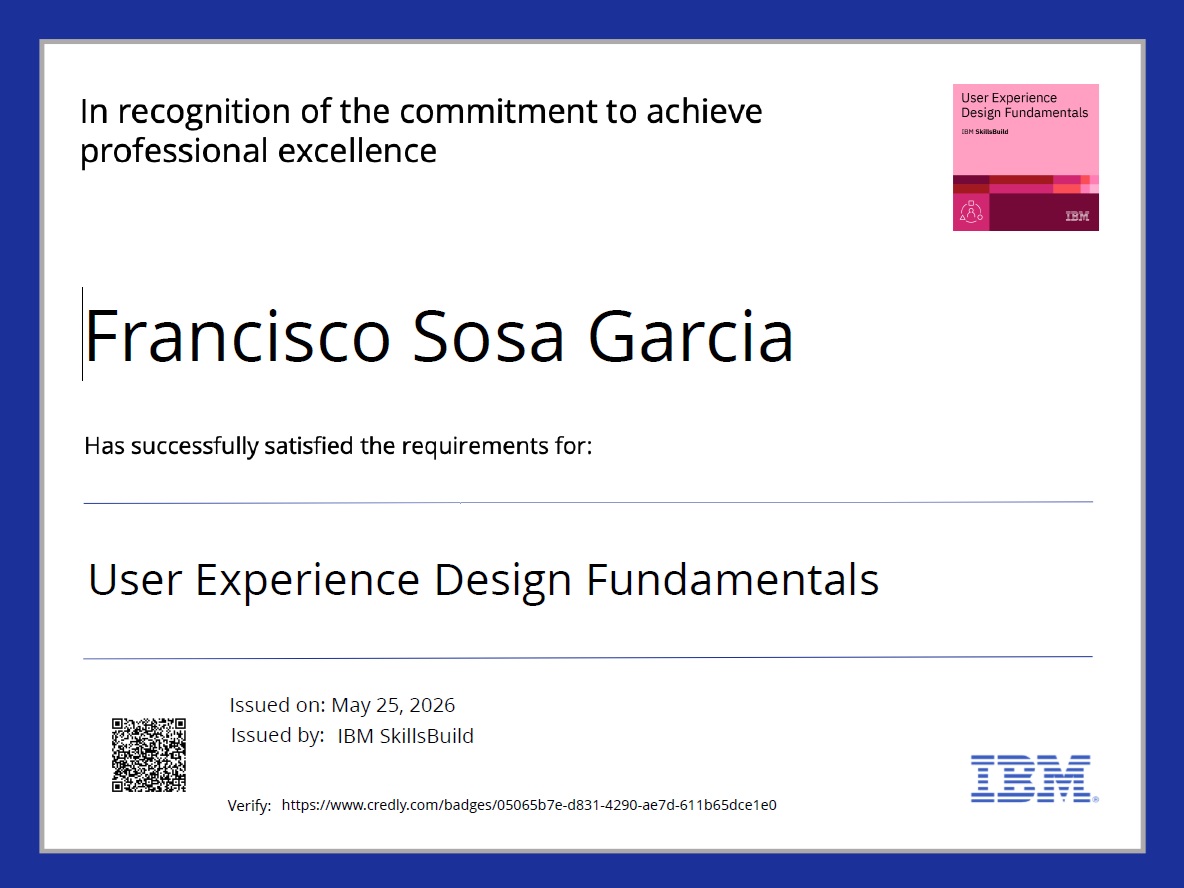
Task: Click the Issued on May 25, 2026 text
Action: pyautogui.click(x=342, y=705)
